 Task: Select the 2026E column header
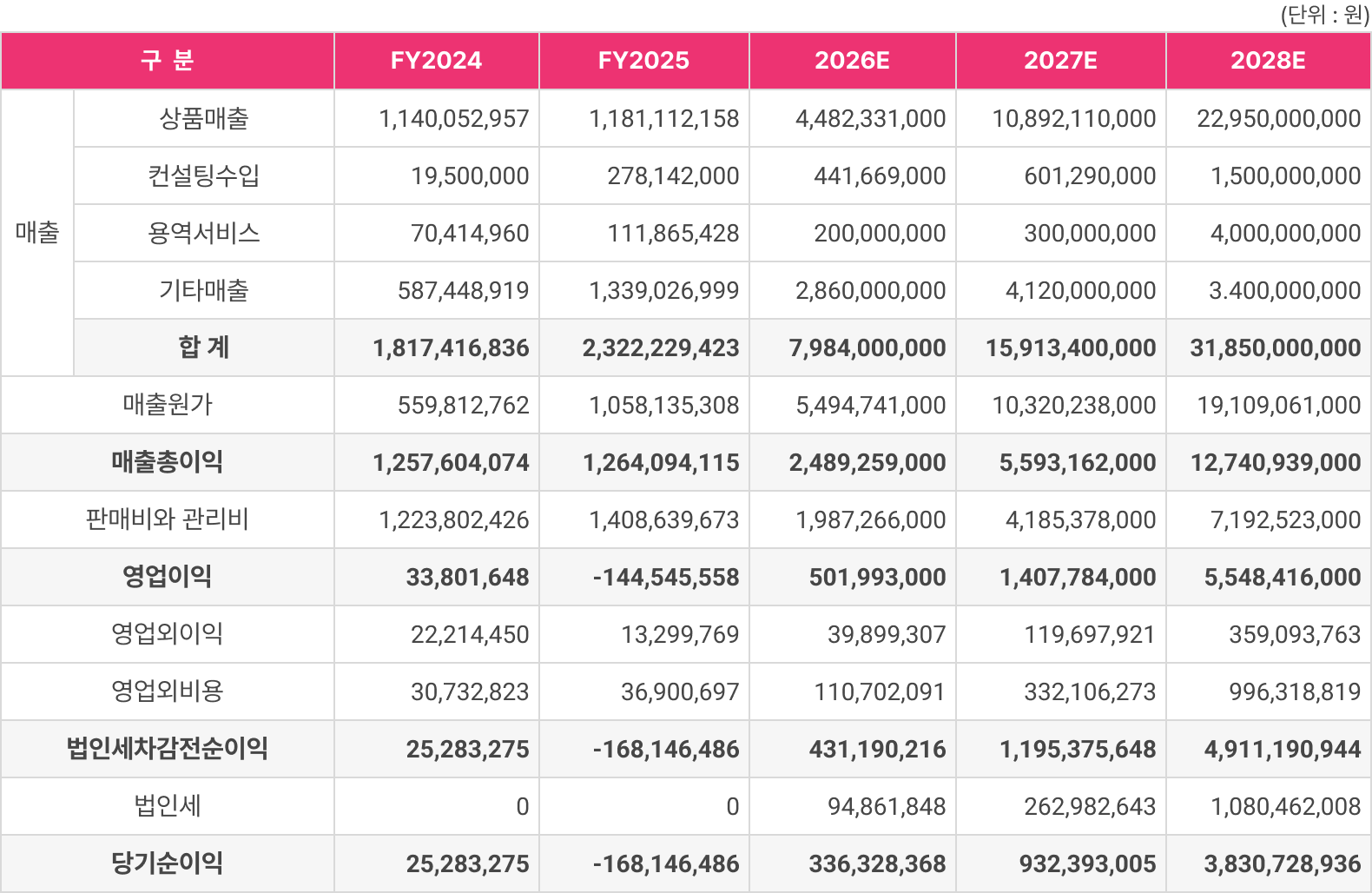852,61
